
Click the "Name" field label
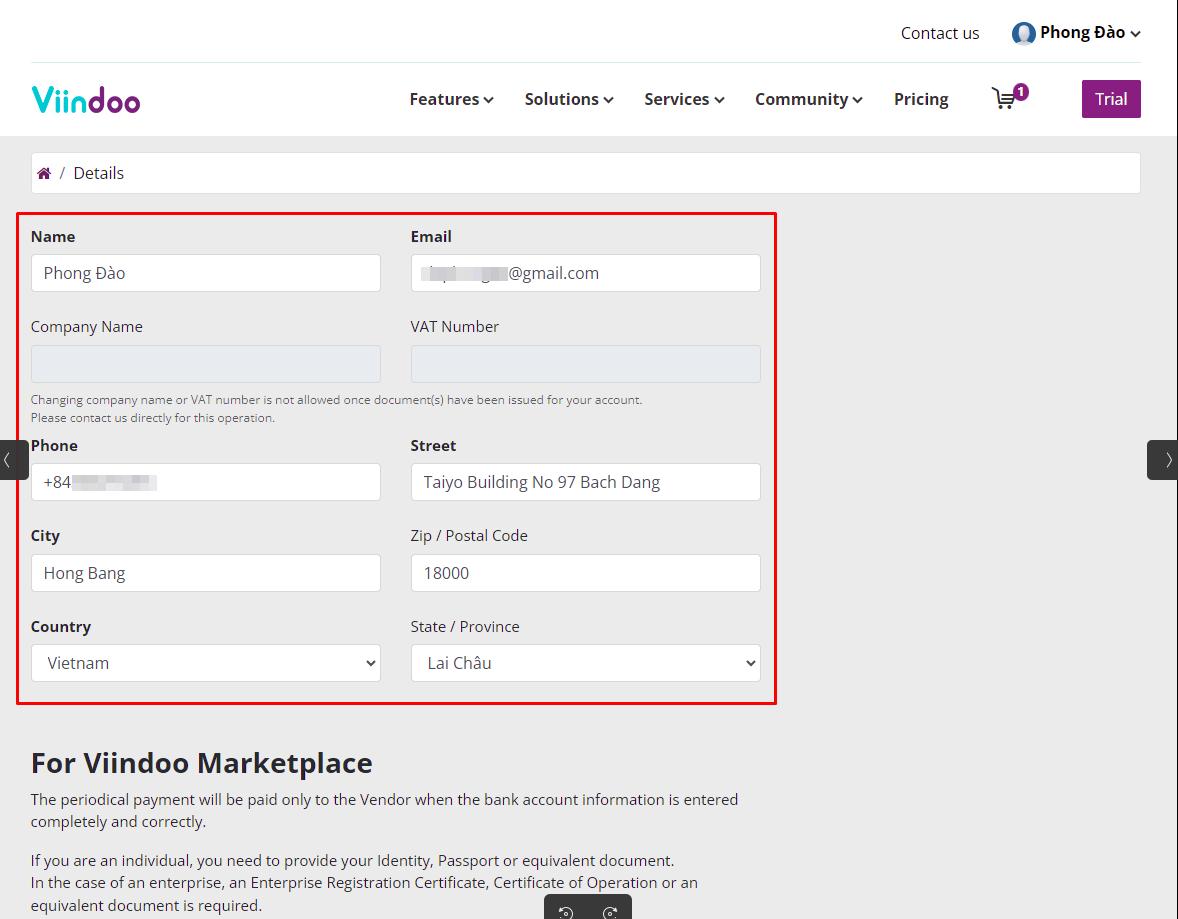coord(53,237)
